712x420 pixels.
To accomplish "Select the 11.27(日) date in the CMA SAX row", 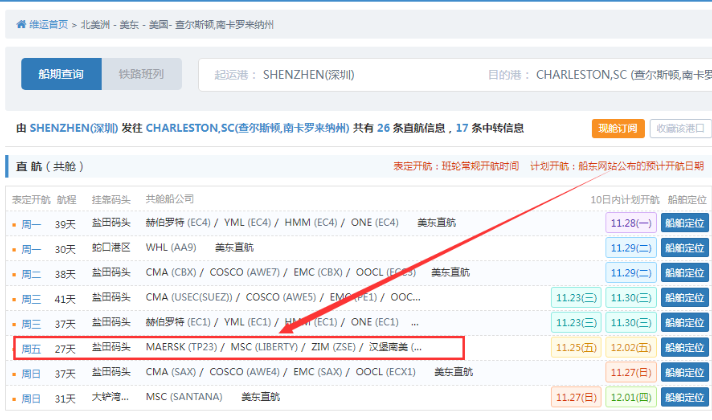I will tap(631, 373).
